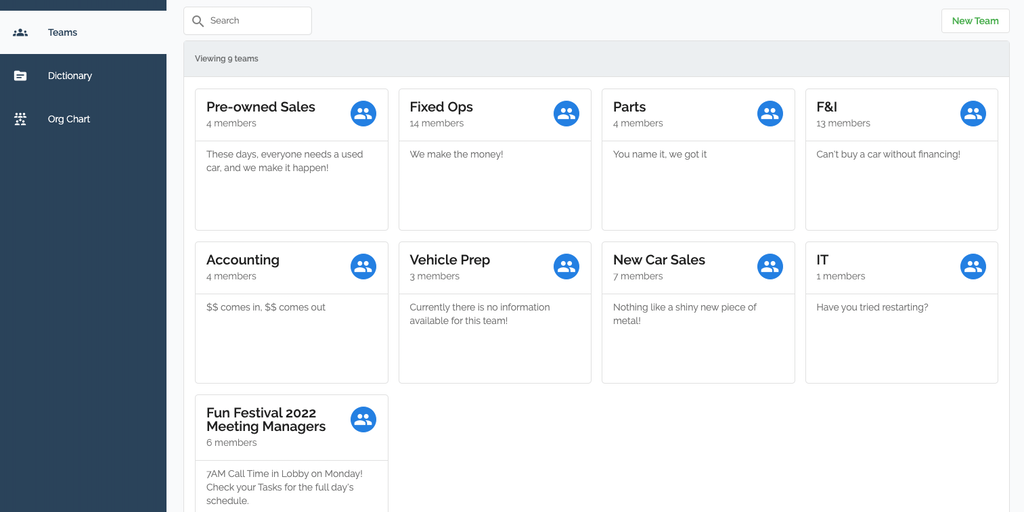Focus the Search input field

(256, 21)
